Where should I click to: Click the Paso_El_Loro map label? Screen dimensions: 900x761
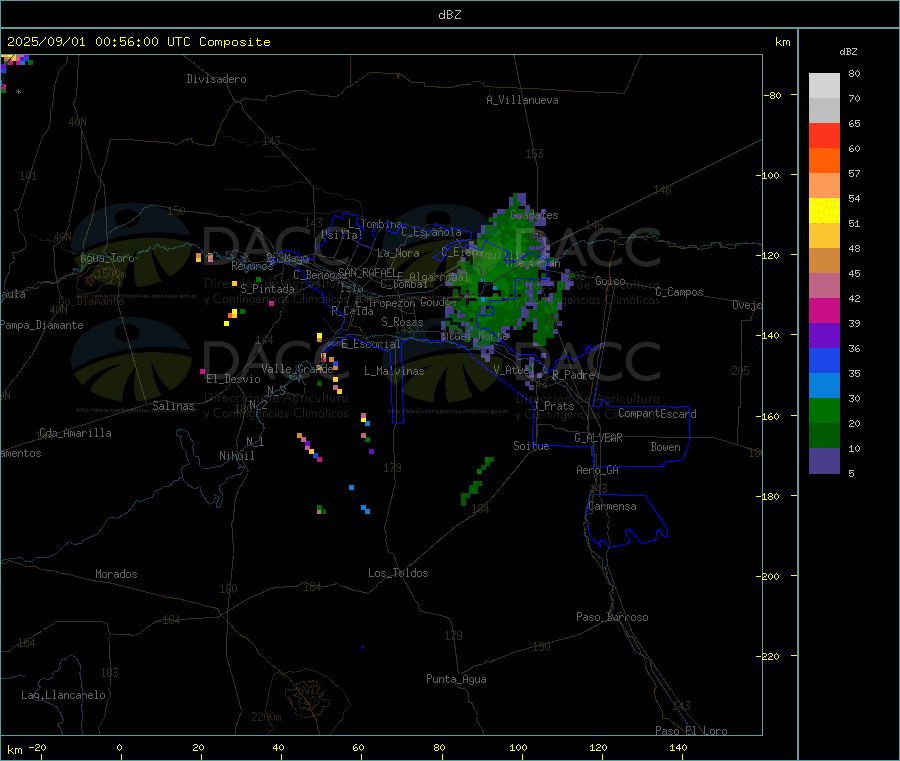[692, 731]
